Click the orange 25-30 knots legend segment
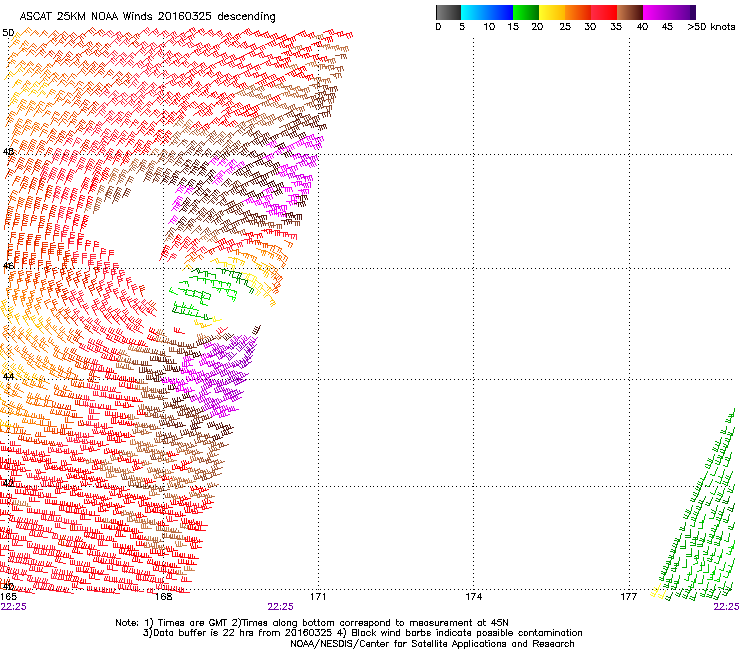 (578, 12)
